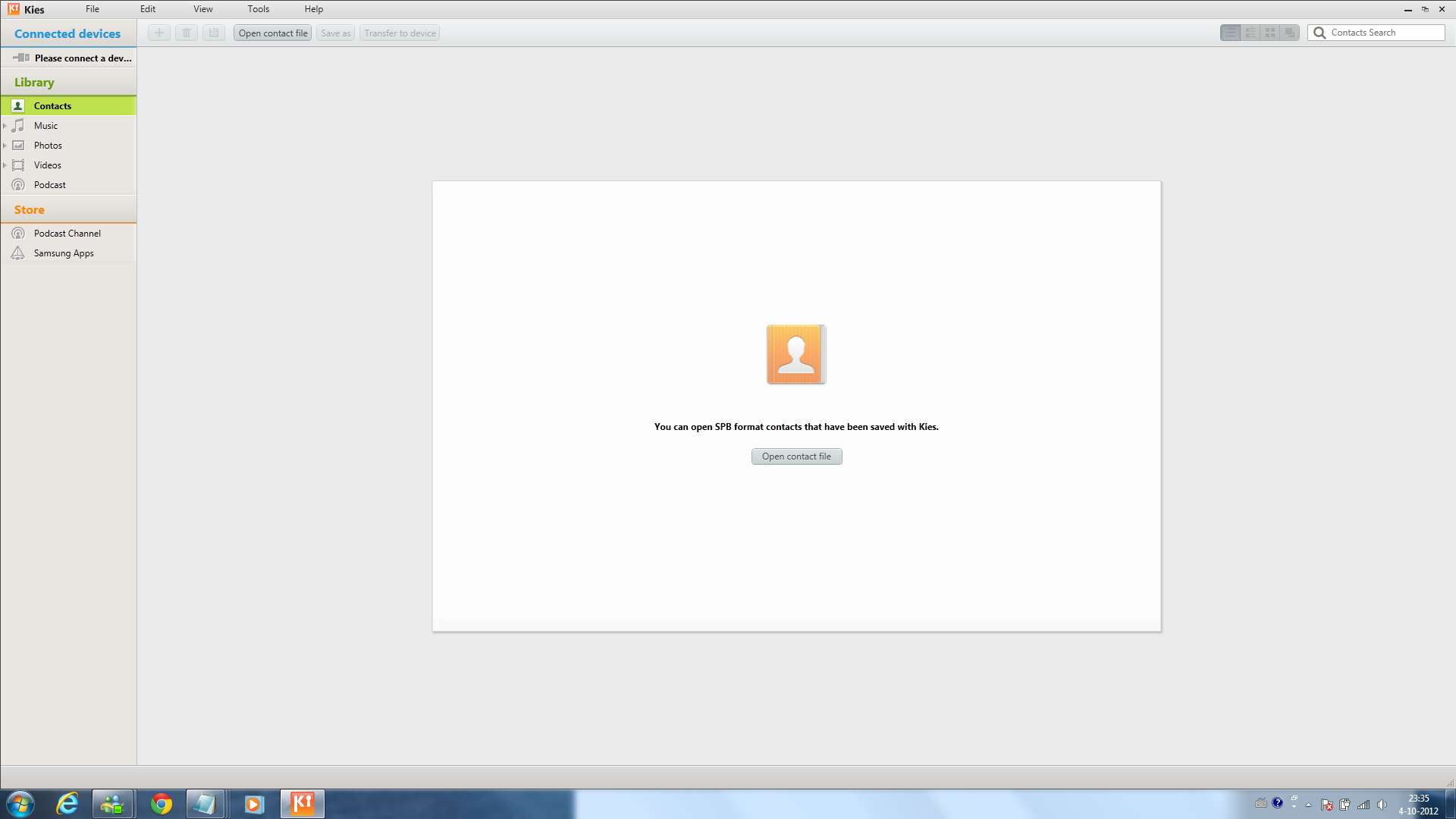
Task: Switch to simple list view mode
Action: point(1230,33)
